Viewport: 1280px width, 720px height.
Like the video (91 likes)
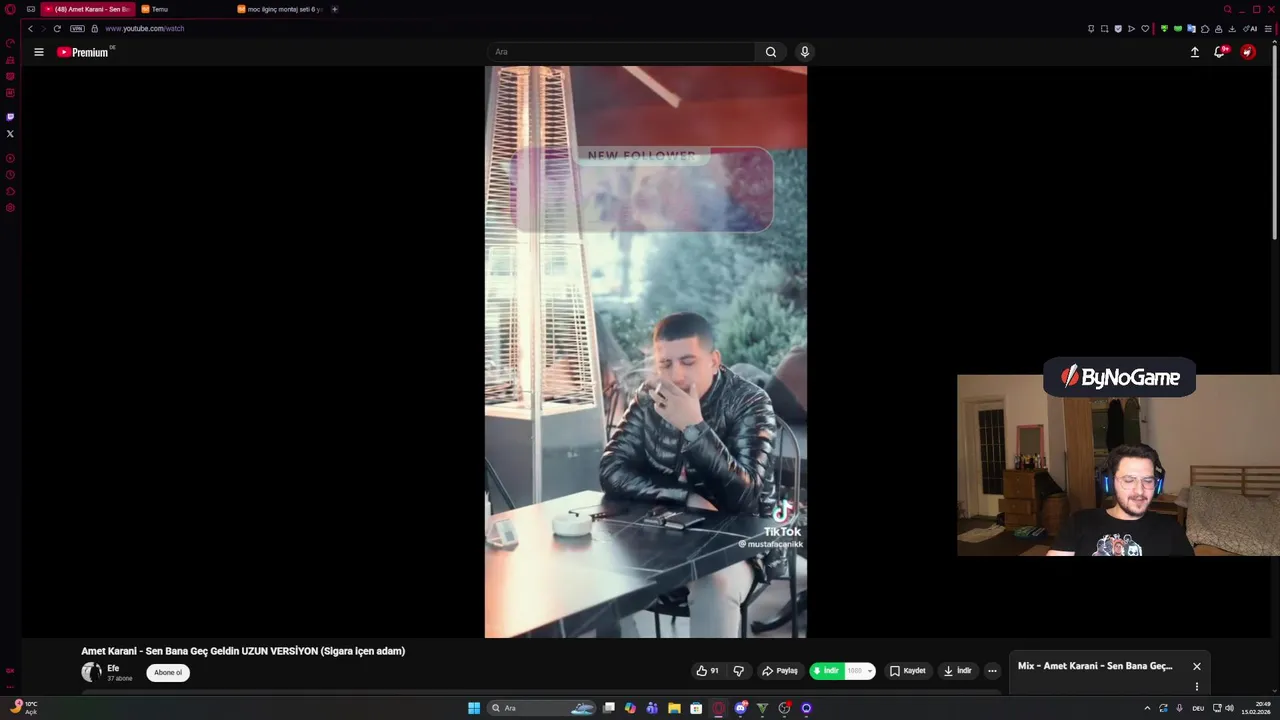point(708,671)
